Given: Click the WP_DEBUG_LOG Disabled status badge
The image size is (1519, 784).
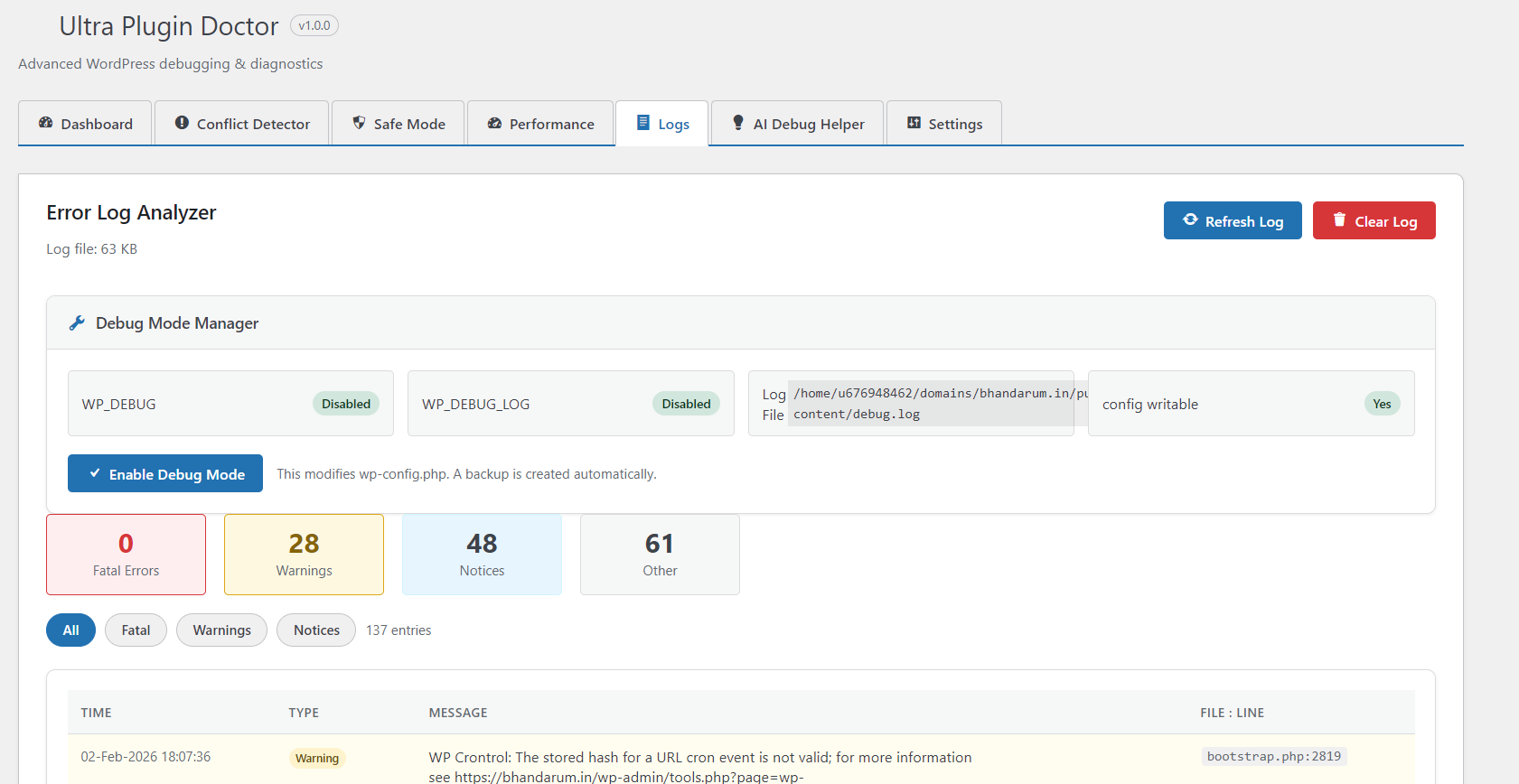Looking at the screenshot, I should tap(686, 404).
